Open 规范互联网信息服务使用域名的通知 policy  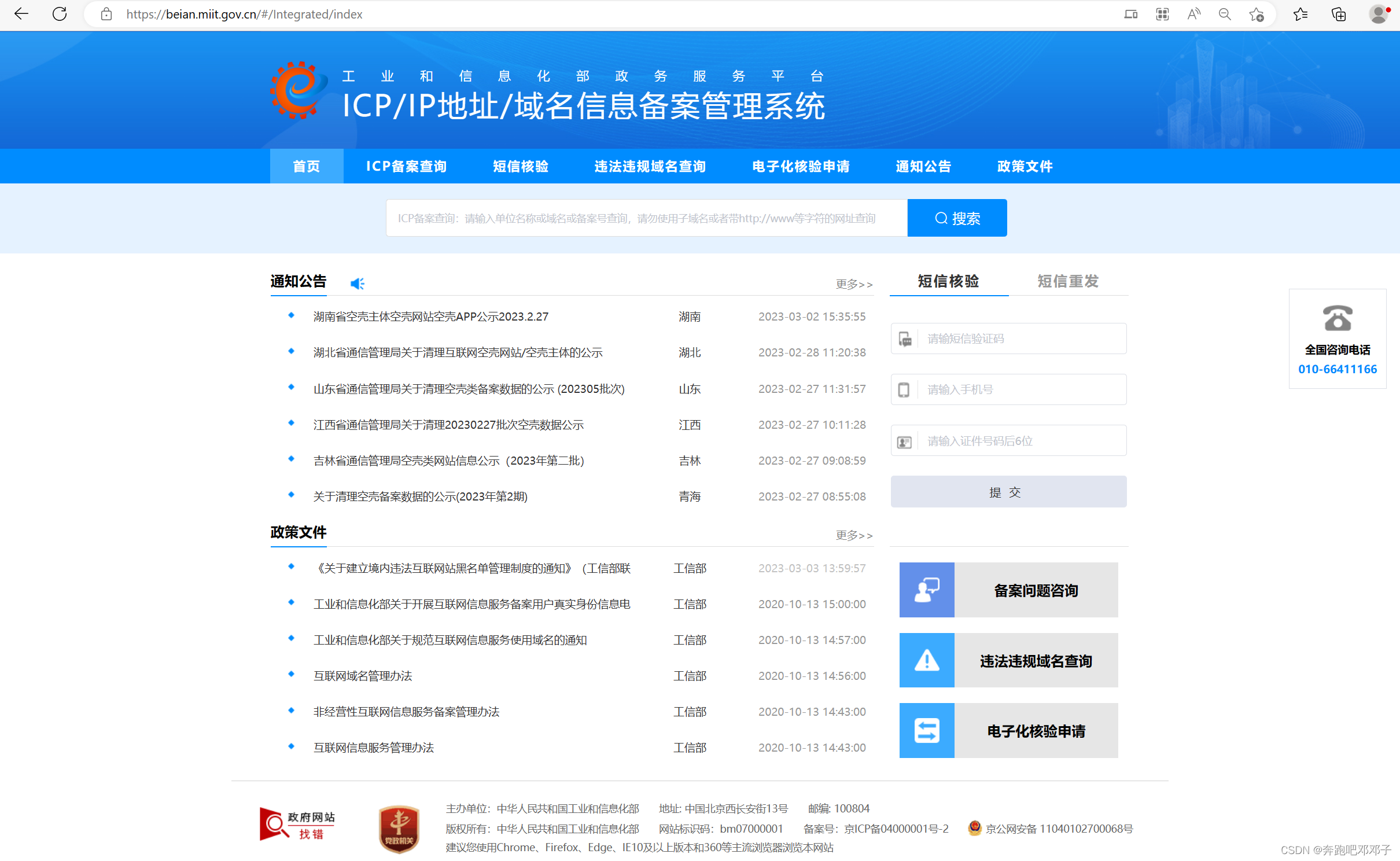tap(450, 640)
